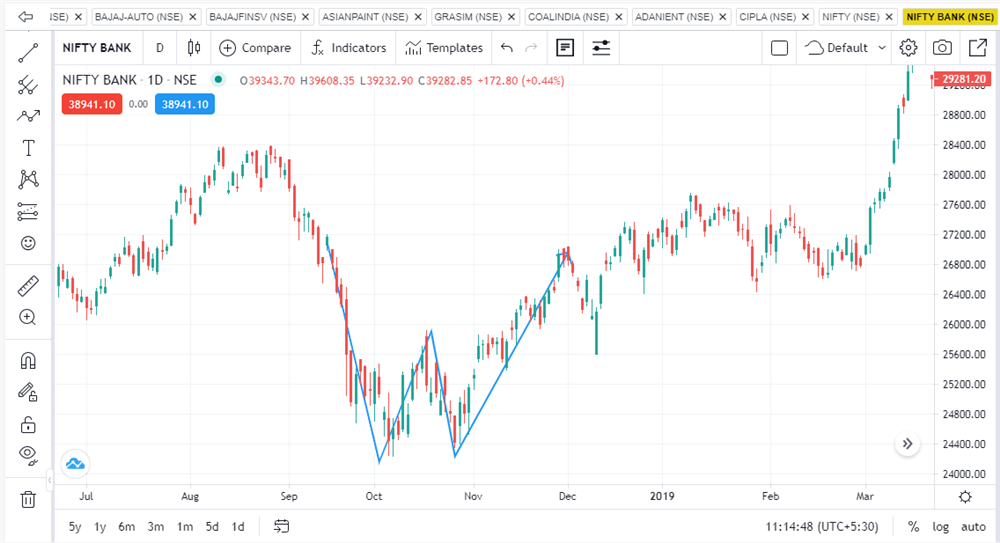The image size is (1000, 543).
Task: Select the pitchfork / Gann tool
Action: pyautogui.click(x=28, y=85)
